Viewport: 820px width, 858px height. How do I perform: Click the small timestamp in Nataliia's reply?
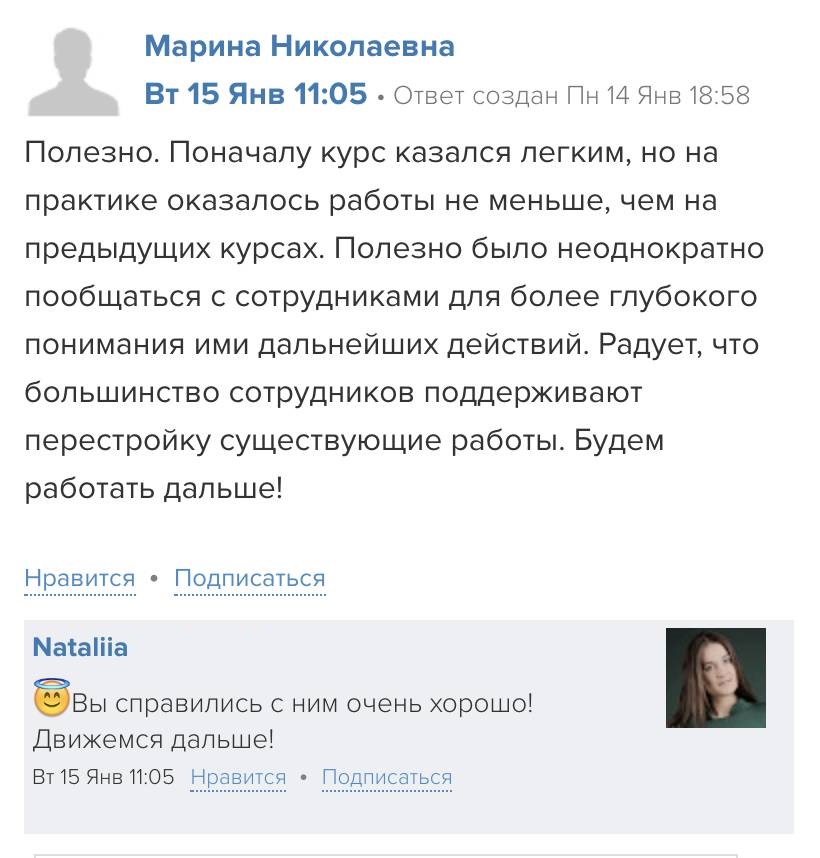pos(104,777)
